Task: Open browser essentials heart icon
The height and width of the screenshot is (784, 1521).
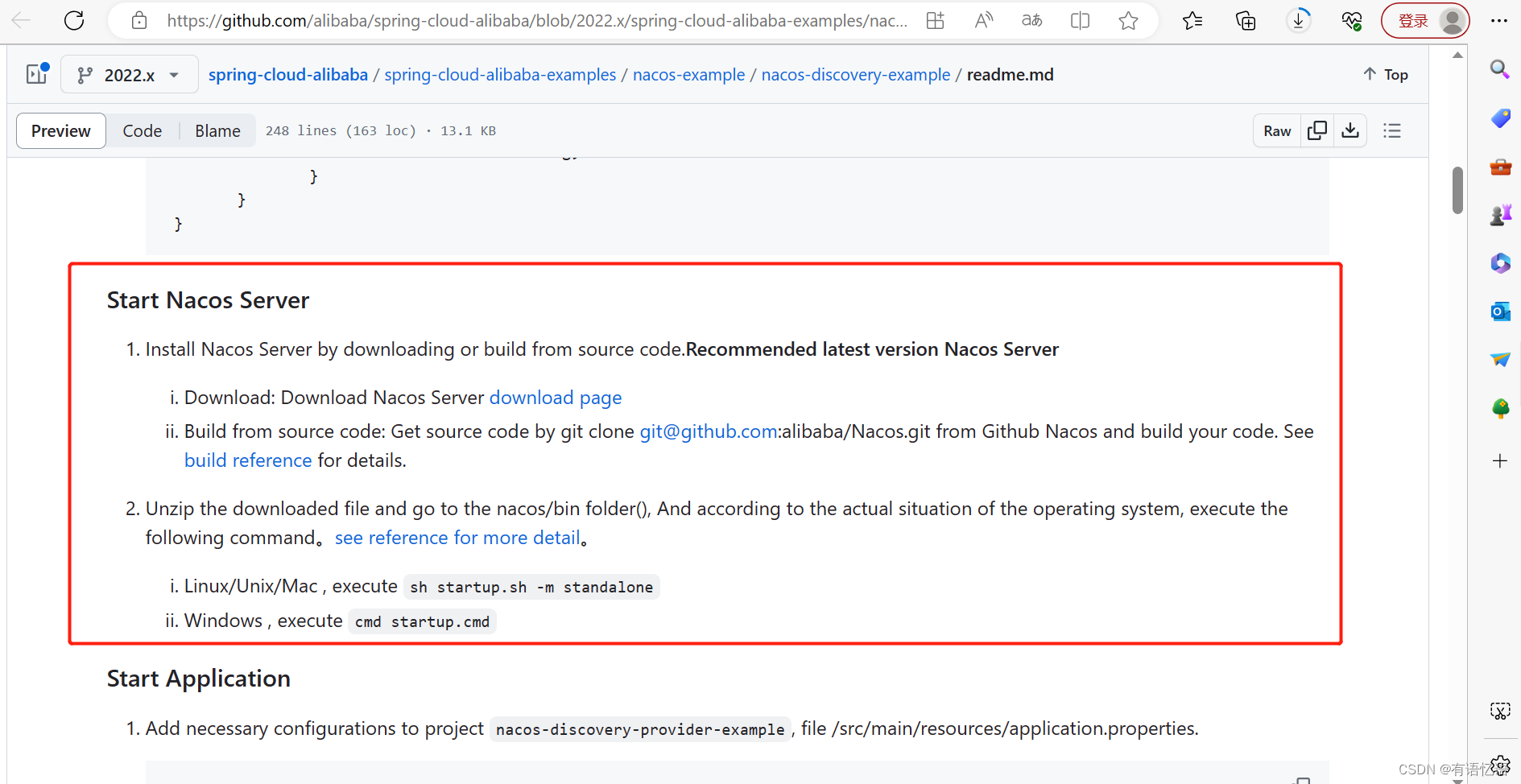Action: point(1352,21)
